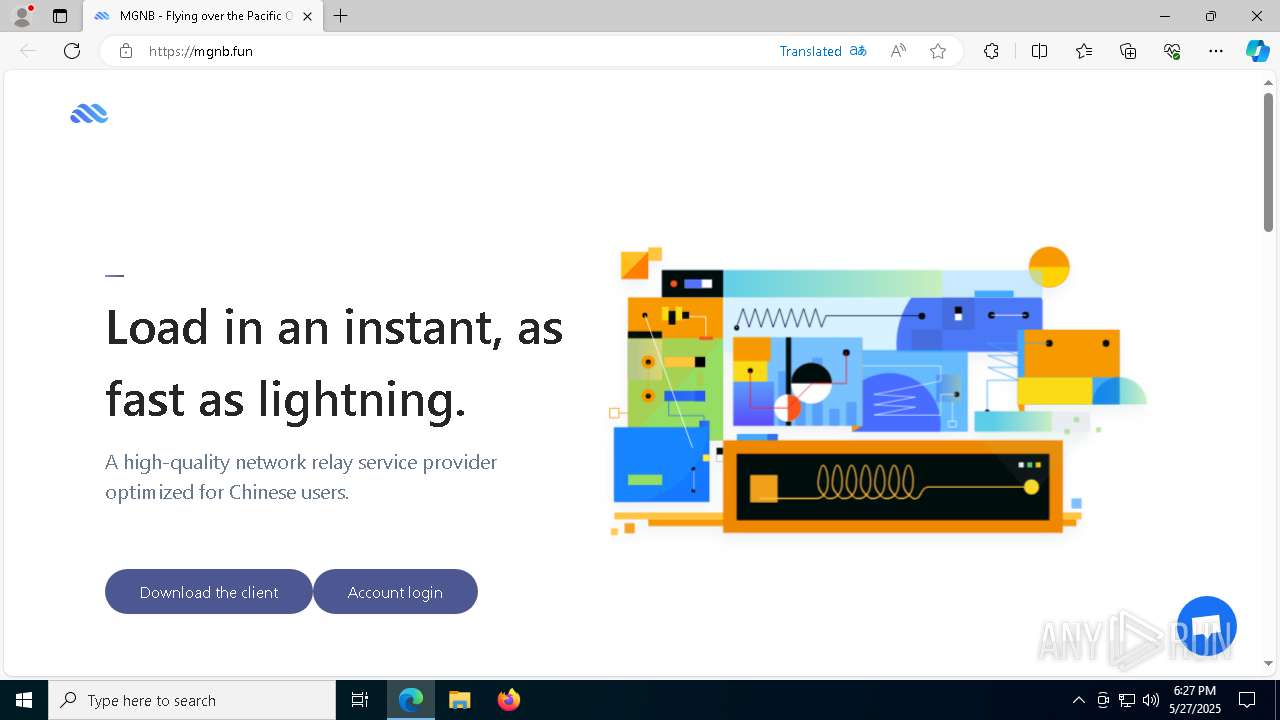Image resolution: width=1280 pixels, height=720 pixels.
Task: Open the Favorites list icon
Action: tap(1084, 51)
